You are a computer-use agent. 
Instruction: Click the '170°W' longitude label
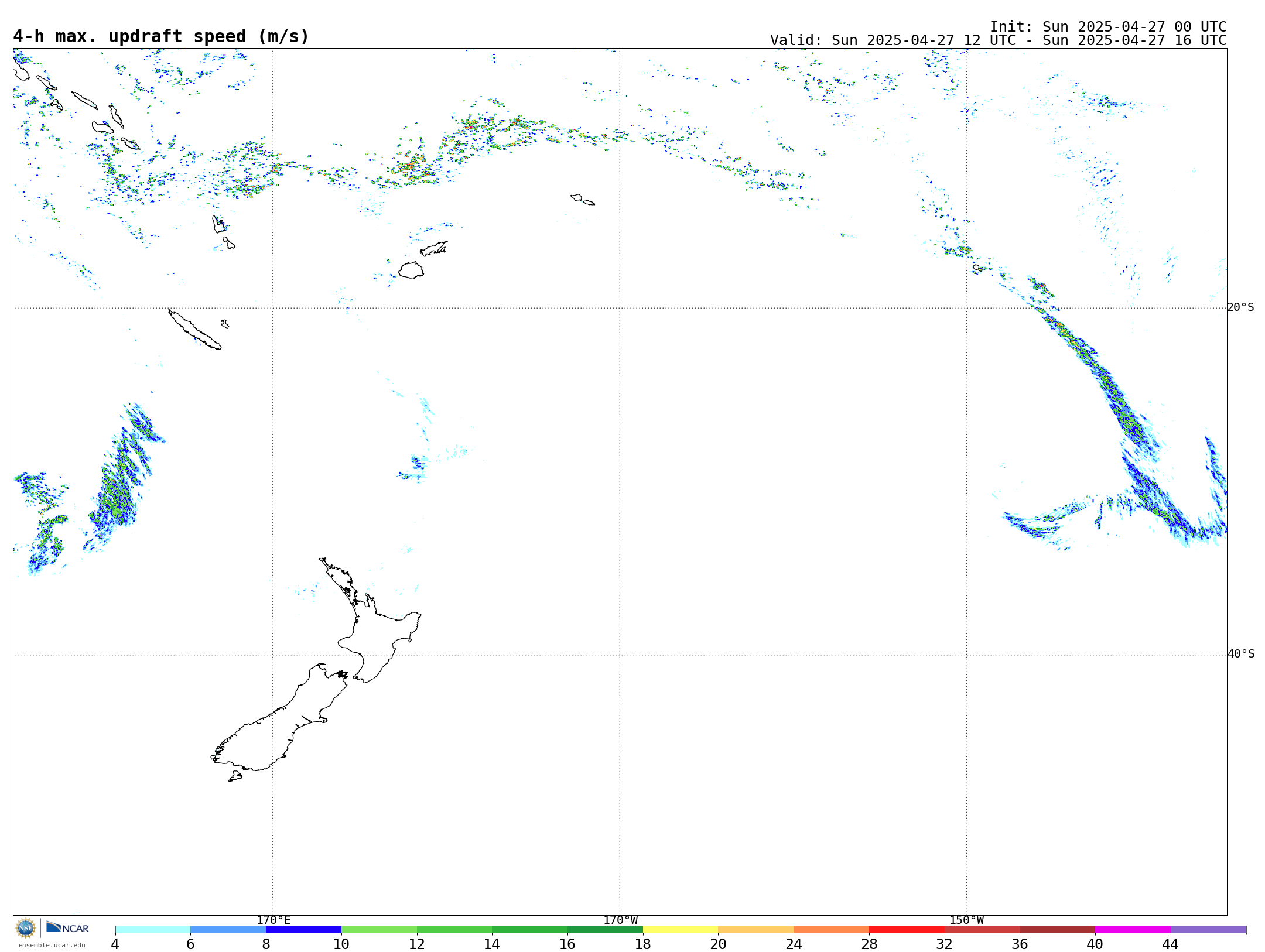click(620, 920)
